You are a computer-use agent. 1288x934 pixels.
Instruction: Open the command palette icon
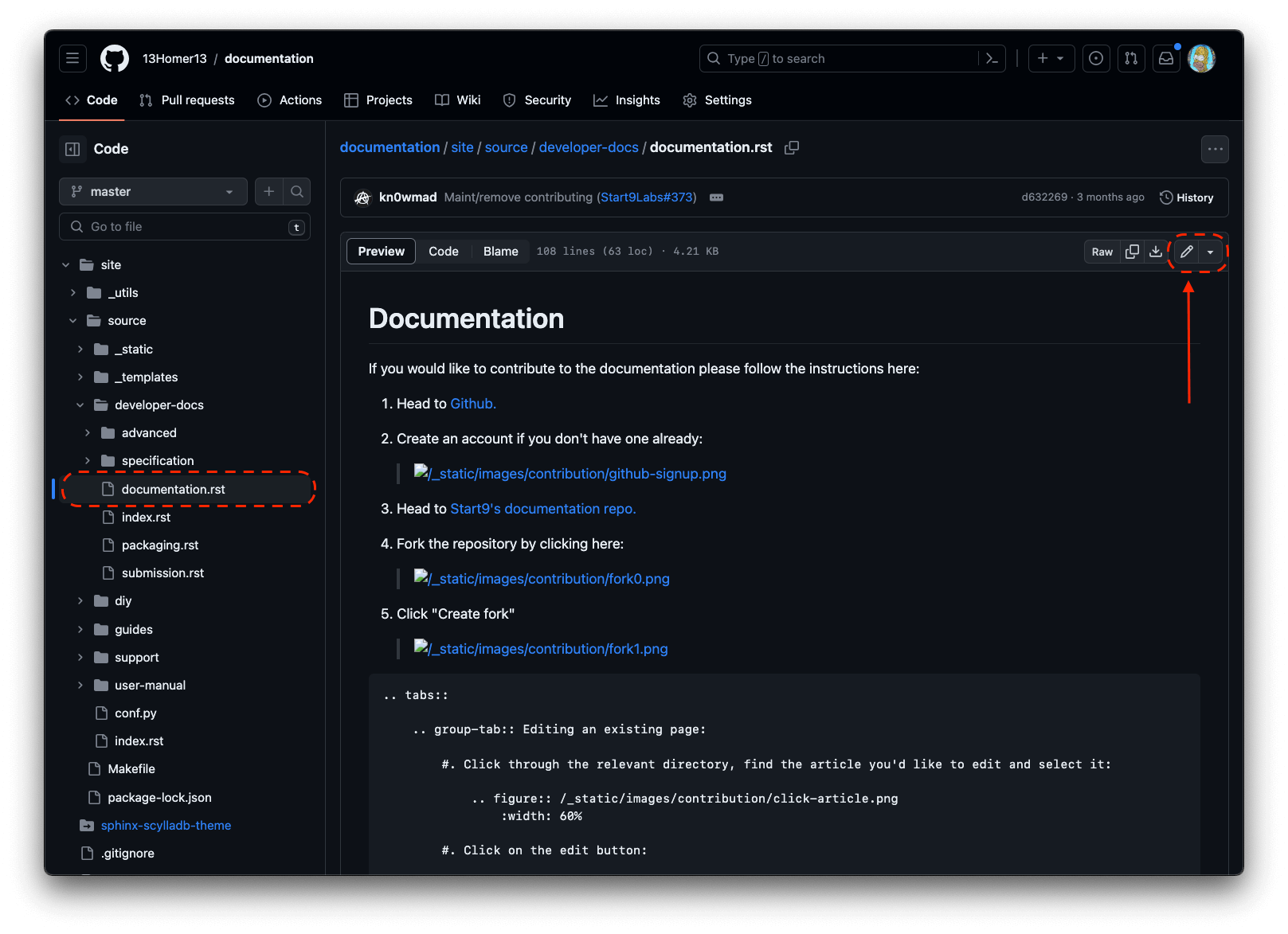pos(992,59)
